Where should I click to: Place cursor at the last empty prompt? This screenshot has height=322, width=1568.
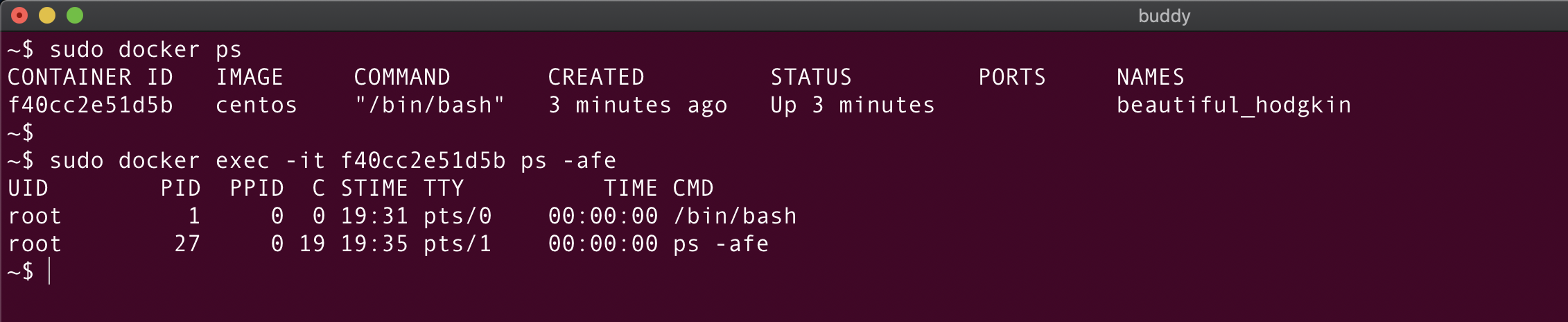(x=50, y=271)
